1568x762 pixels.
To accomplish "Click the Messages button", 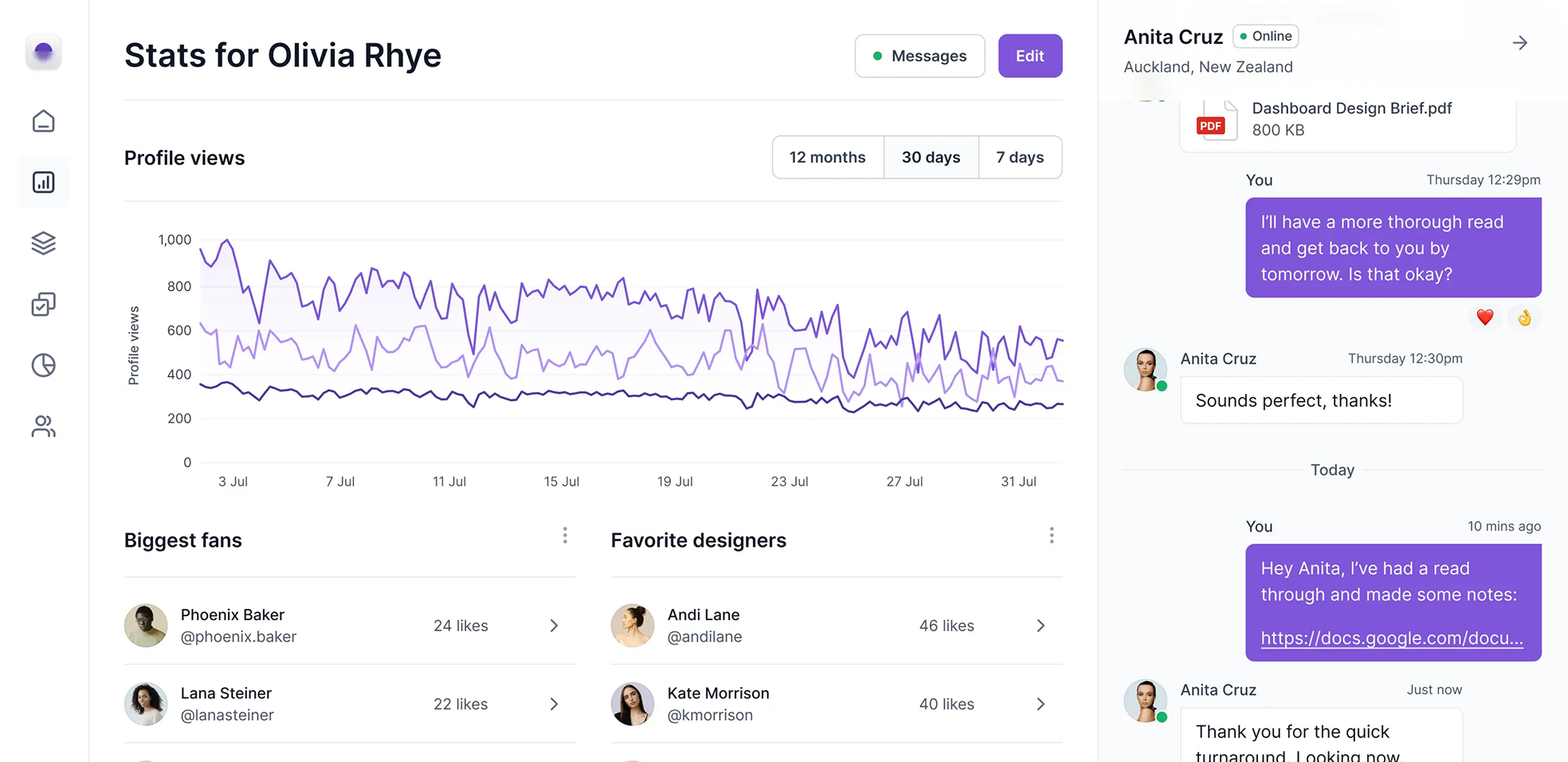I will [x=919, y=56].
